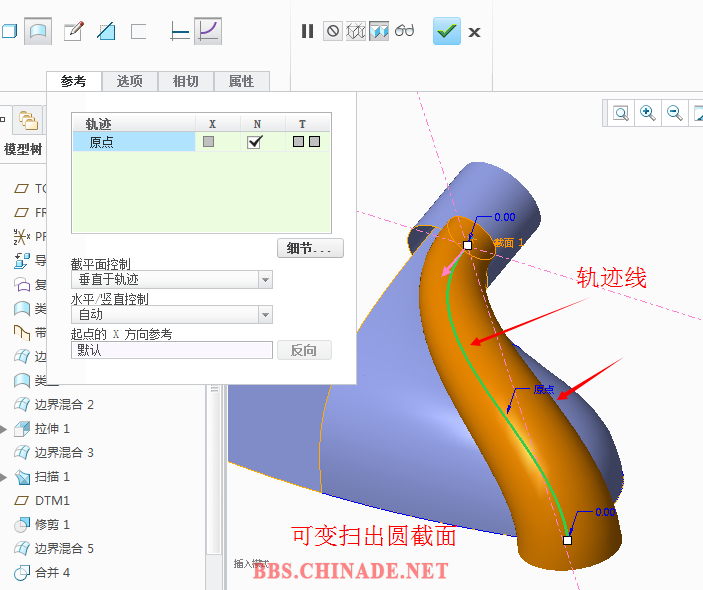Click the create or edit sketch section icon

tap(73, 31)
